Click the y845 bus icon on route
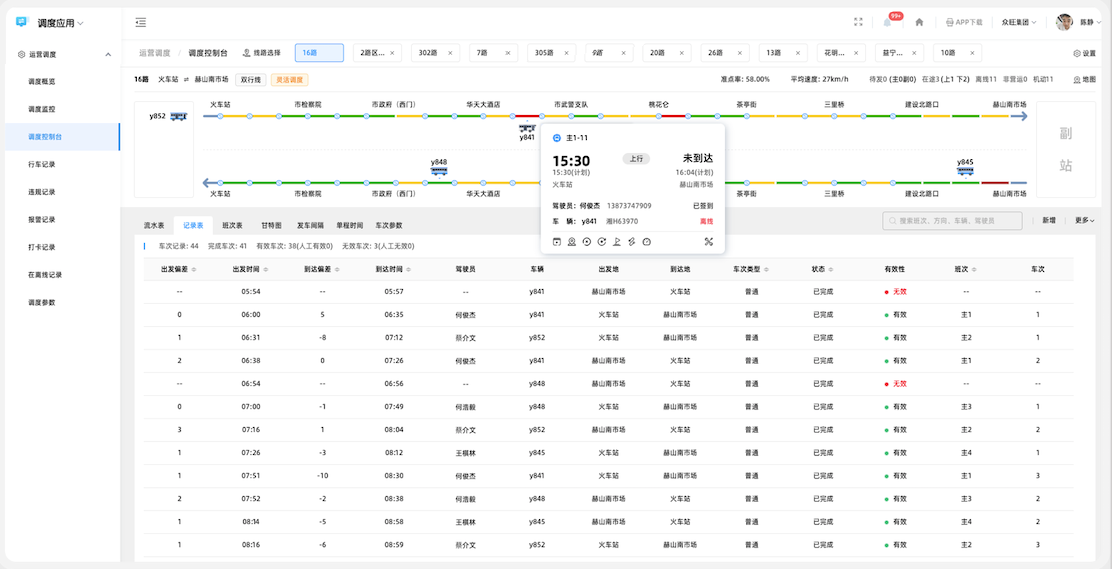 click(x=964, y=171)
